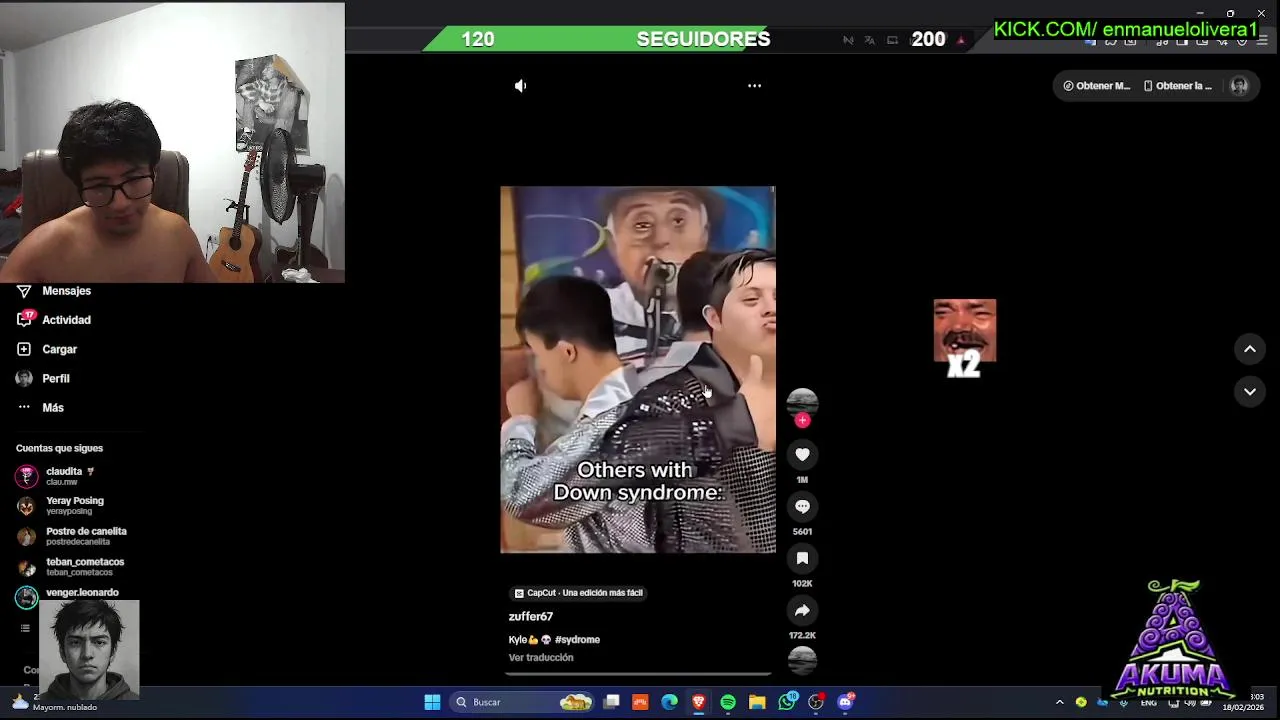Go to the next video with the down arrow
The width and height of the screenshot is (1280, 720).
pyautogui.click(x=1250, y=392)
